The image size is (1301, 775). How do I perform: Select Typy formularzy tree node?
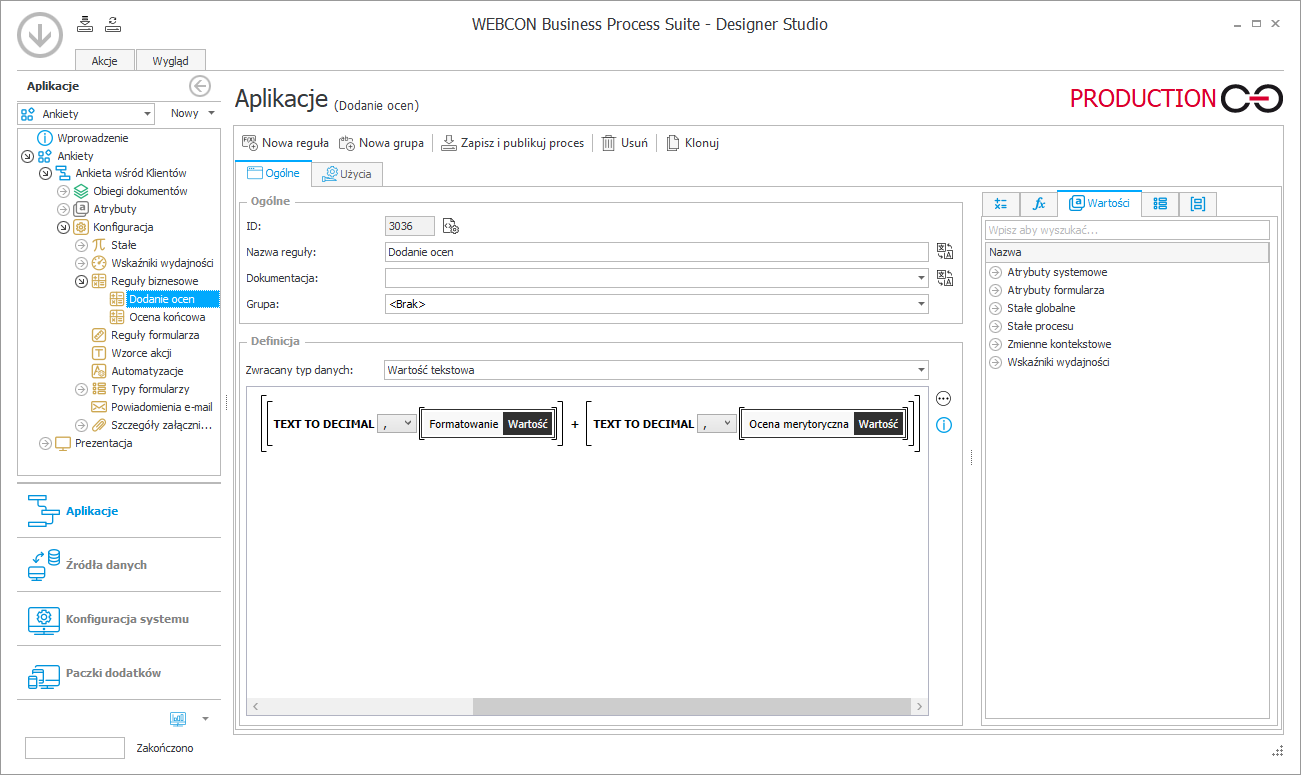click(x=150, y=389)
